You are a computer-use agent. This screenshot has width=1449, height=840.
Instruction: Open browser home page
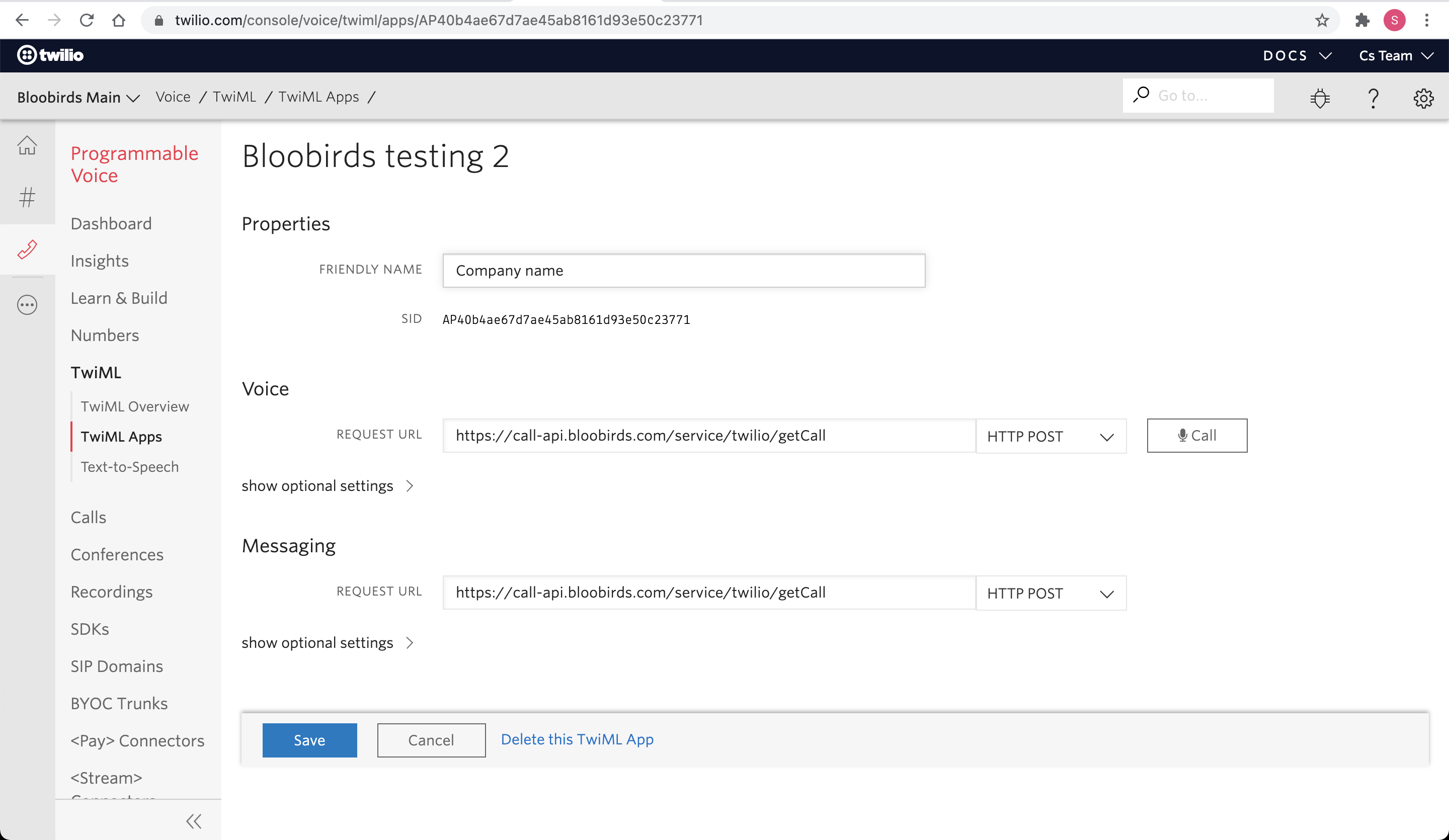(118, 20)
